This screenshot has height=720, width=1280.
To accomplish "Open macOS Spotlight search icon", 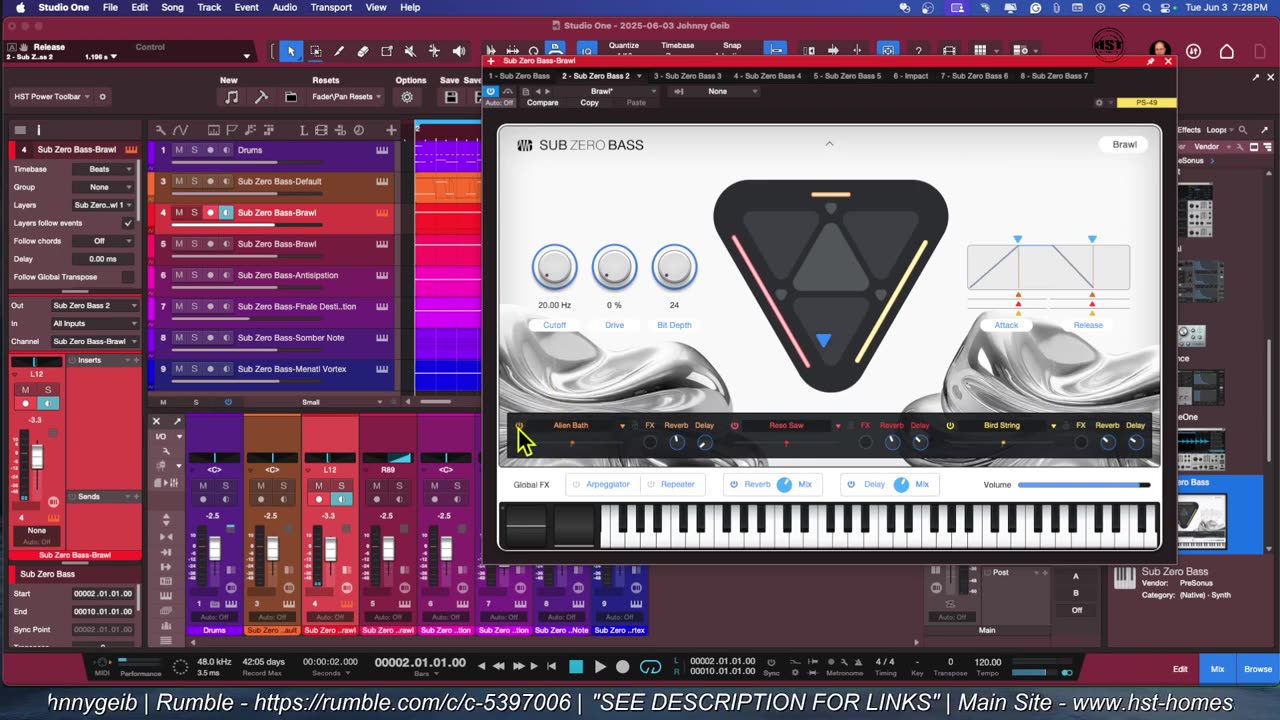I will tap(1146, 7).
